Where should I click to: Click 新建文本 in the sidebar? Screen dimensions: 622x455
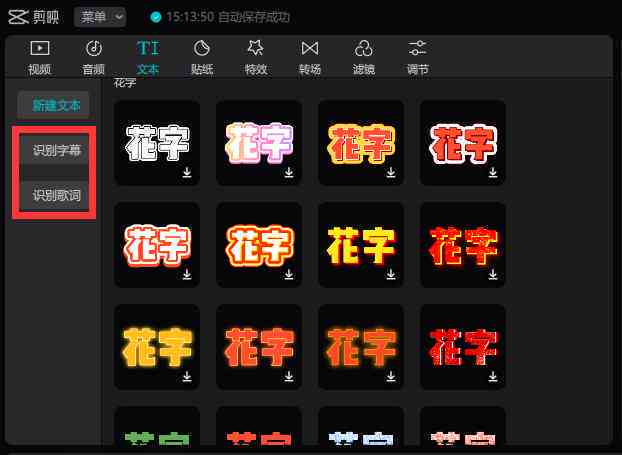pos(53,106)
